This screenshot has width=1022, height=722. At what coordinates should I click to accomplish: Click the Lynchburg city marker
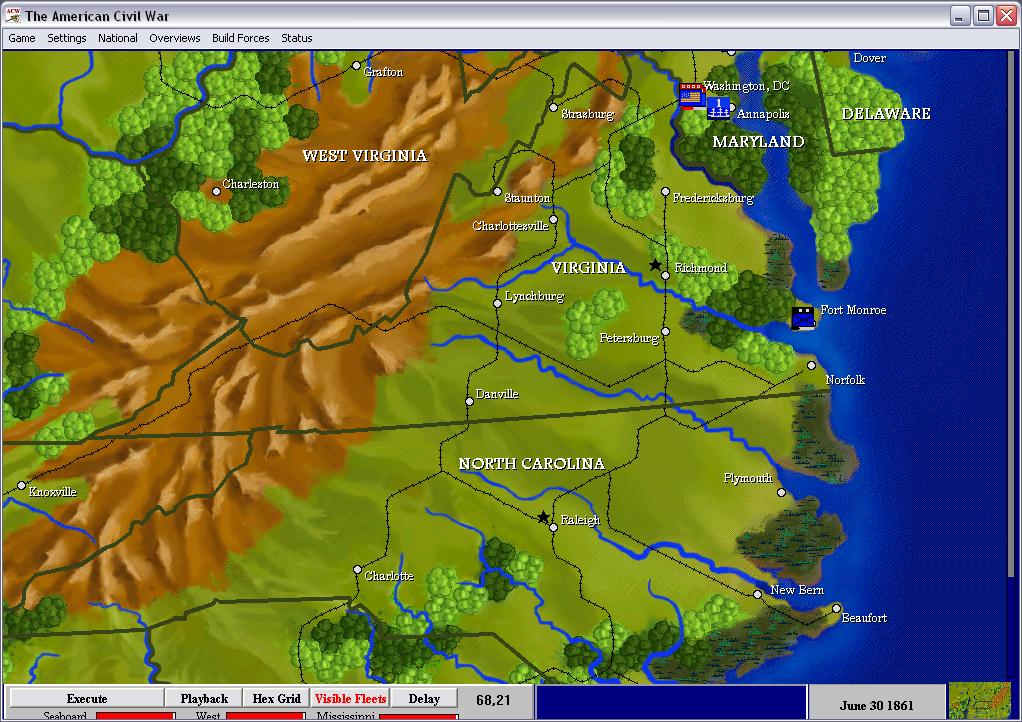tap(497, 304)
